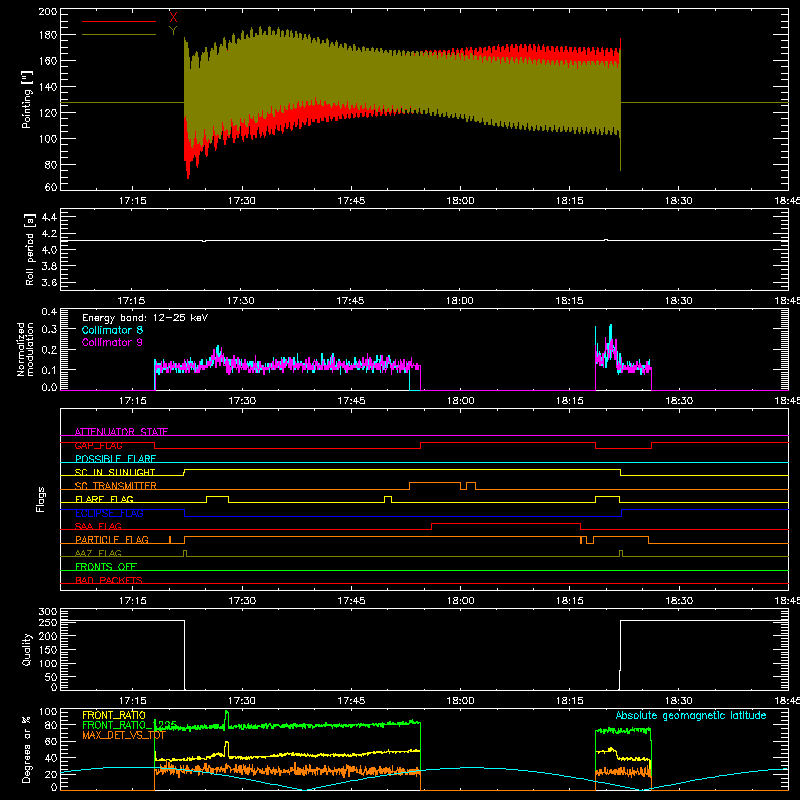Click the olive Y legend line sample
Screen dimensions: 800x800
click(x=119, y=34)
